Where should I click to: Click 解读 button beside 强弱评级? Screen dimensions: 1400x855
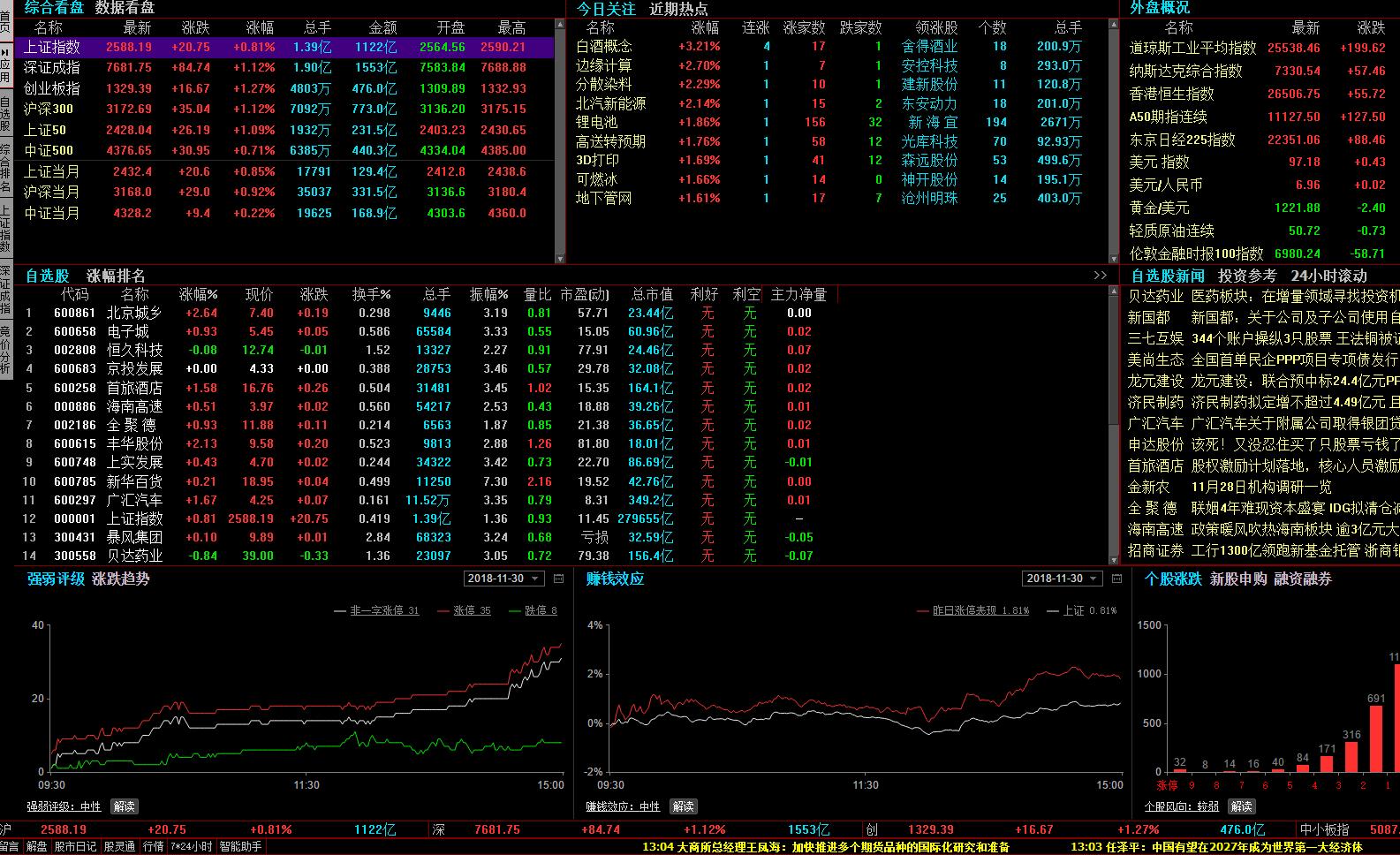(x=124, y=806)
